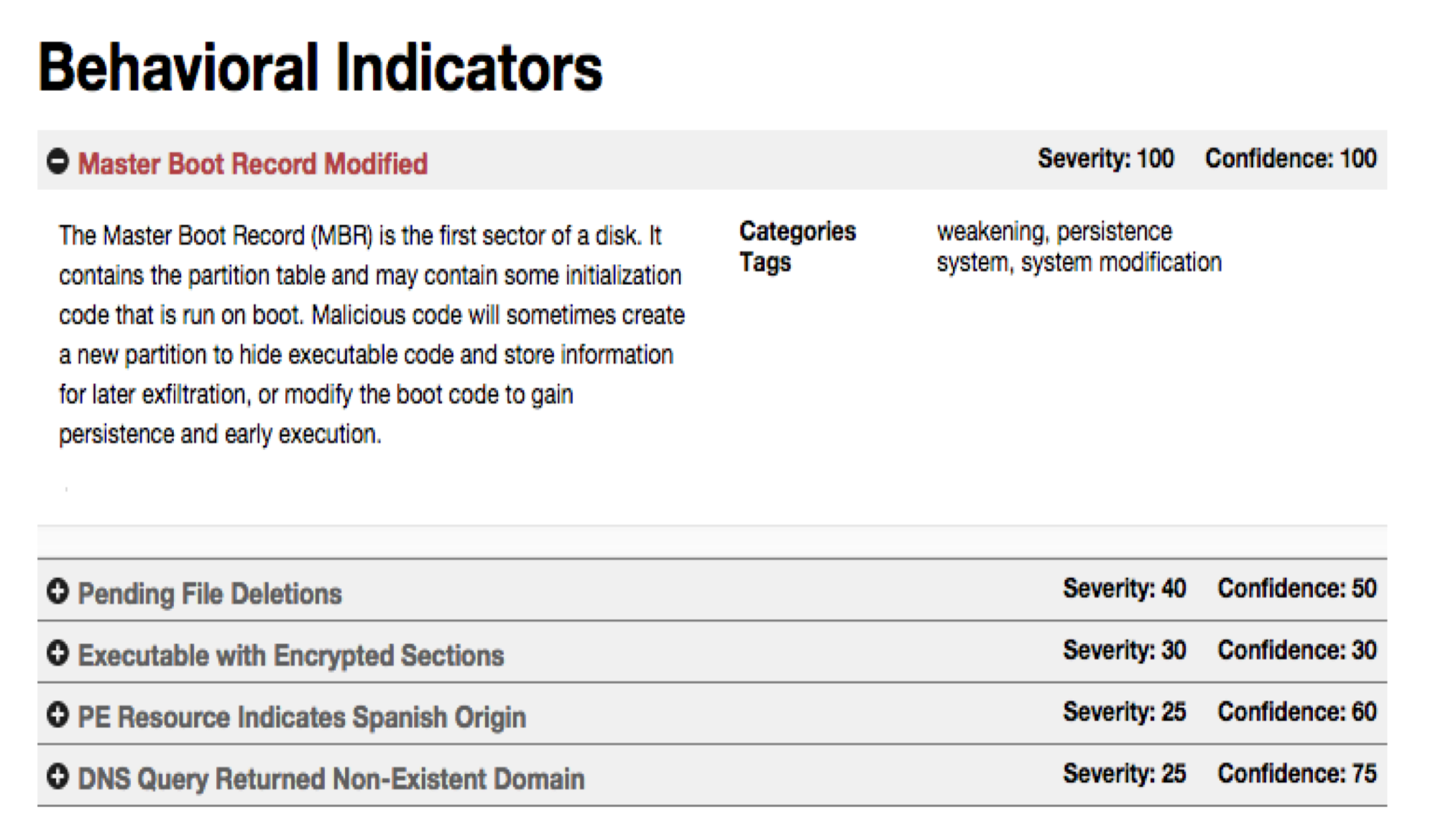Click Confidence: 100 on Master Boot Record row

1291,159
